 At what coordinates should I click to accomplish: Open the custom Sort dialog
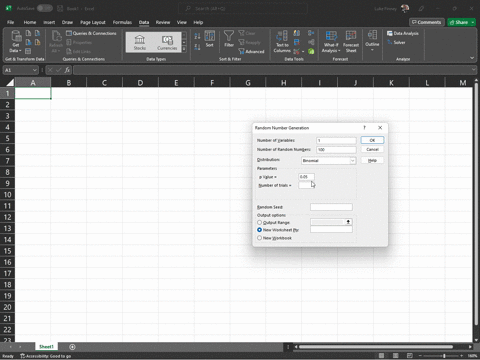pyautogui.click(x=210, y=39)
